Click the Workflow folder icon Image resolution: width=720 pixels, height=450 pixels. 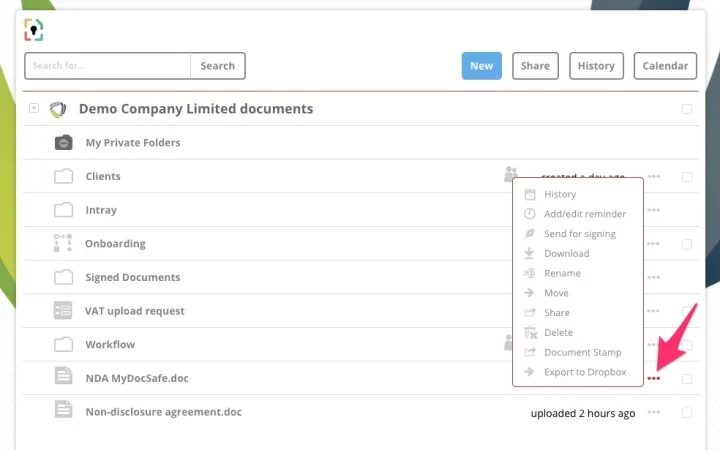pos(63,344)
